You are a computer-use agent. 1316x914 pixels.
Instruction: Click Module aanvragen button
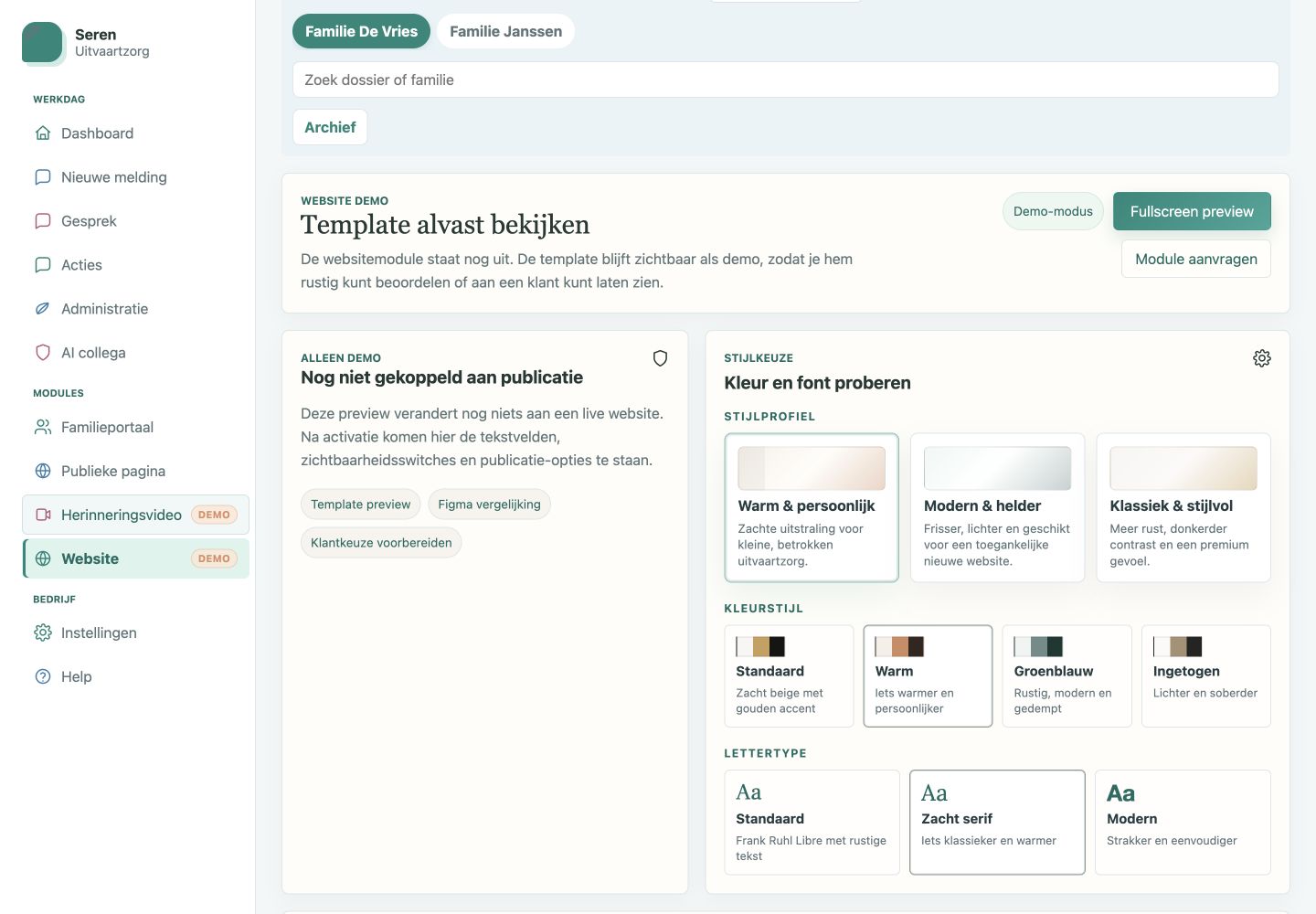coord(1195,259)
